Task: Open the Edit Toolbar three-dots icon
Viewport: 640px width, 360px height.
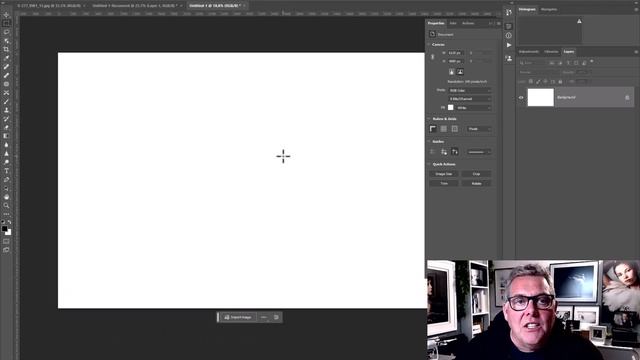Action: click(x=6, y=214)
